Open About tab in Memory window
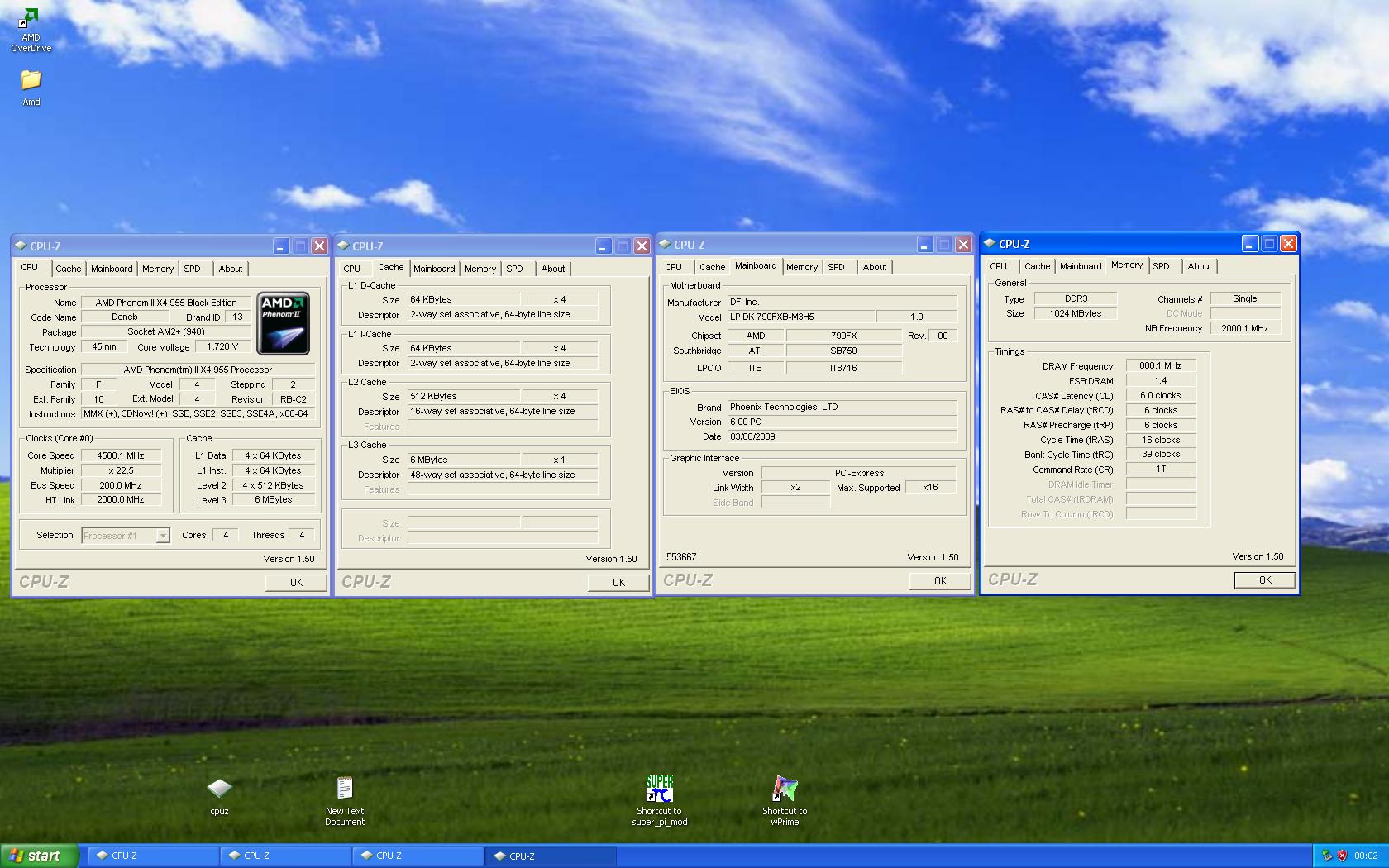Screen dimensions: 1389x868 (1200, 266)
